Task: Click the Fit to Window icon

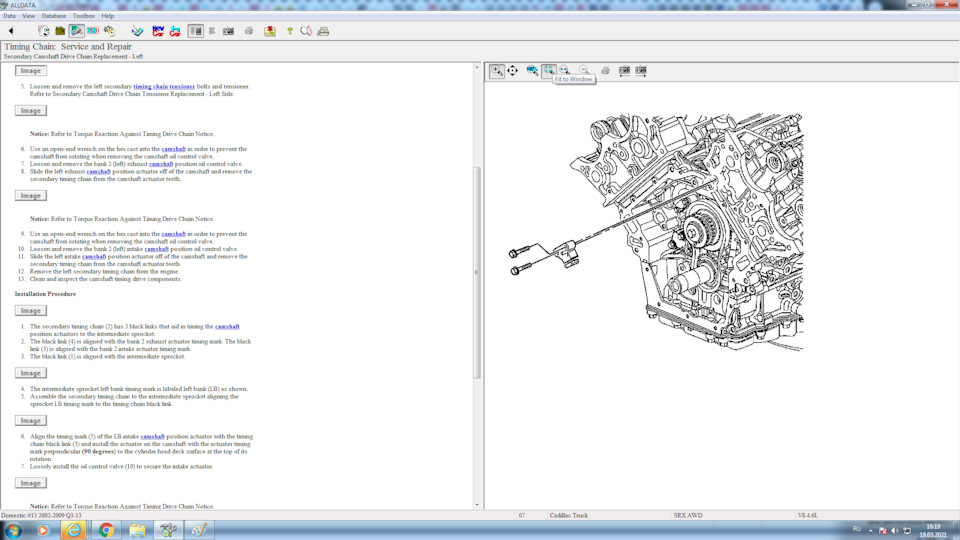Action: 549,71
